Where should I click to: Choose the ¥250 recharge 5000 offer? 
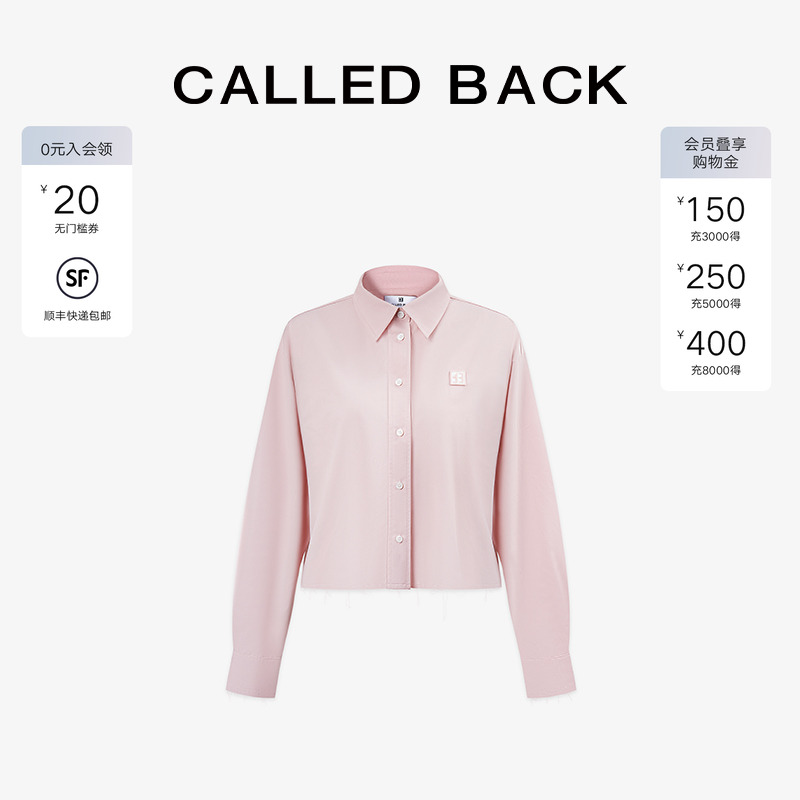(x=715, y=286)
